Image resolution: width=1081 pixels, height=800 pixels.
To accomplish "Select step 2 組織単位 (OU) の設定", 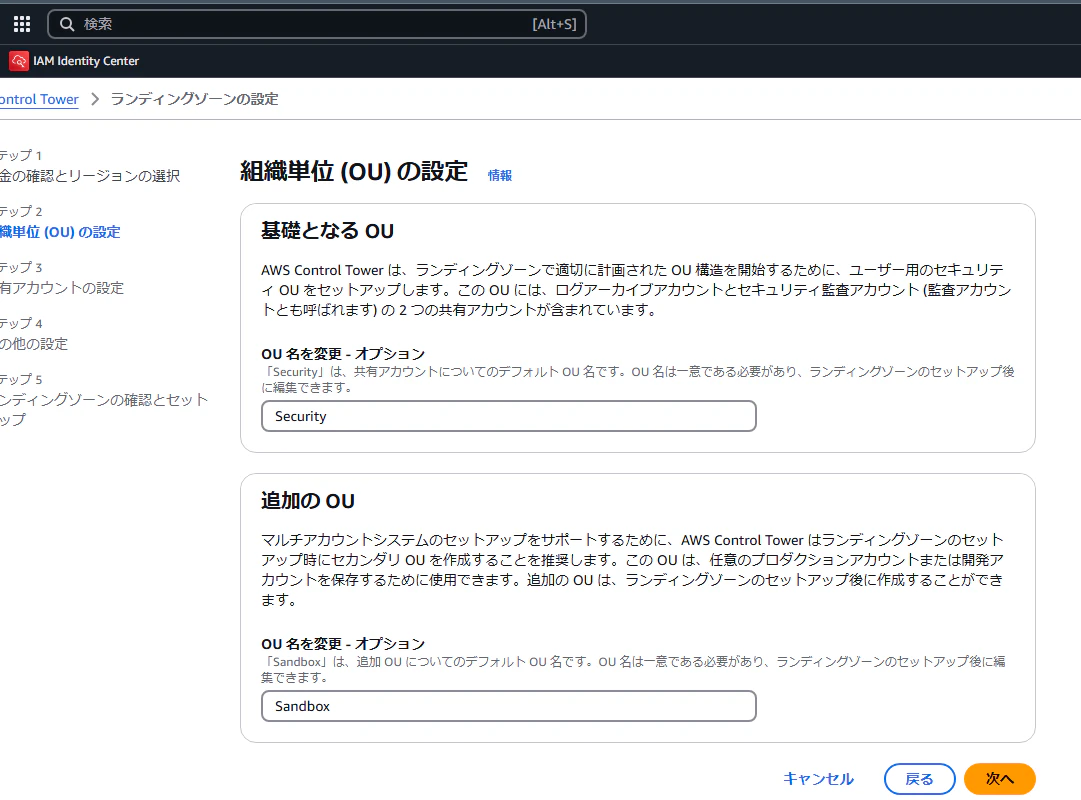I will (x=61, y=232).
